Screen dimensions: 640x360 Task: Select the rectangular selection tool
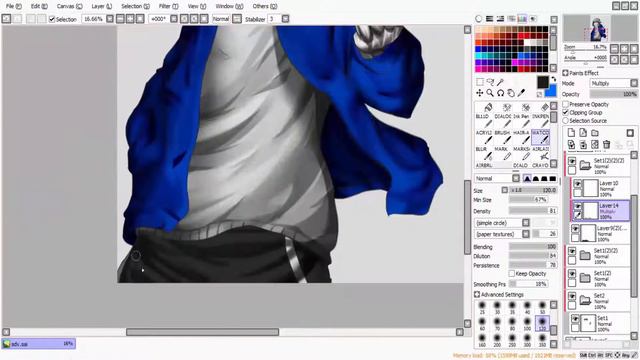point(480,82)
